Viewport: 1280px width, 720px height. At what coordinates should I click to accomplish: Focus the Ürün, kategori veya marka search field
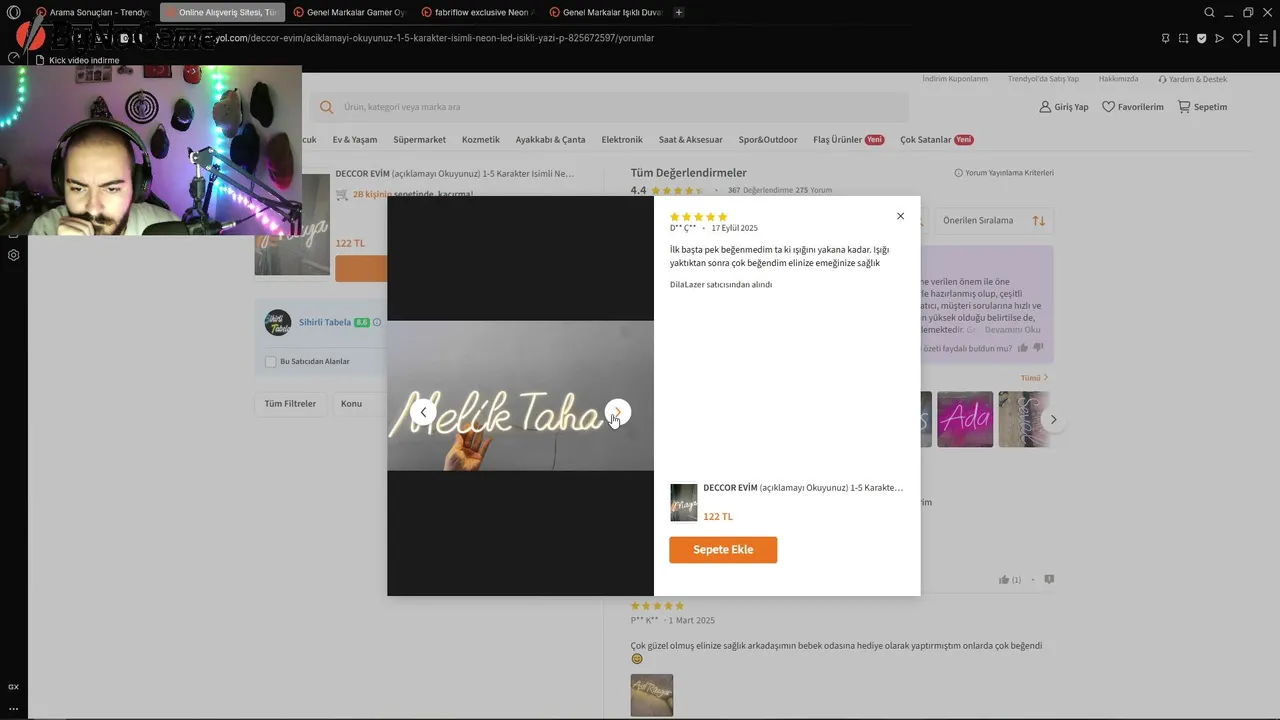(610, 107)
